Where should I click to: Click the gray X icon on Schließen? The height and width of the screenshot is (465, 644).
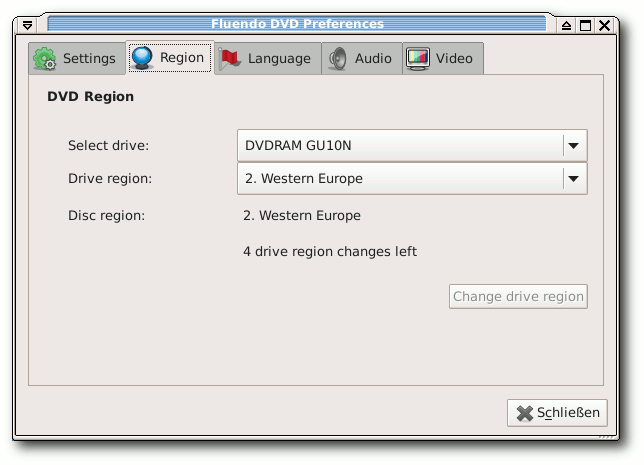coord(524,413)
